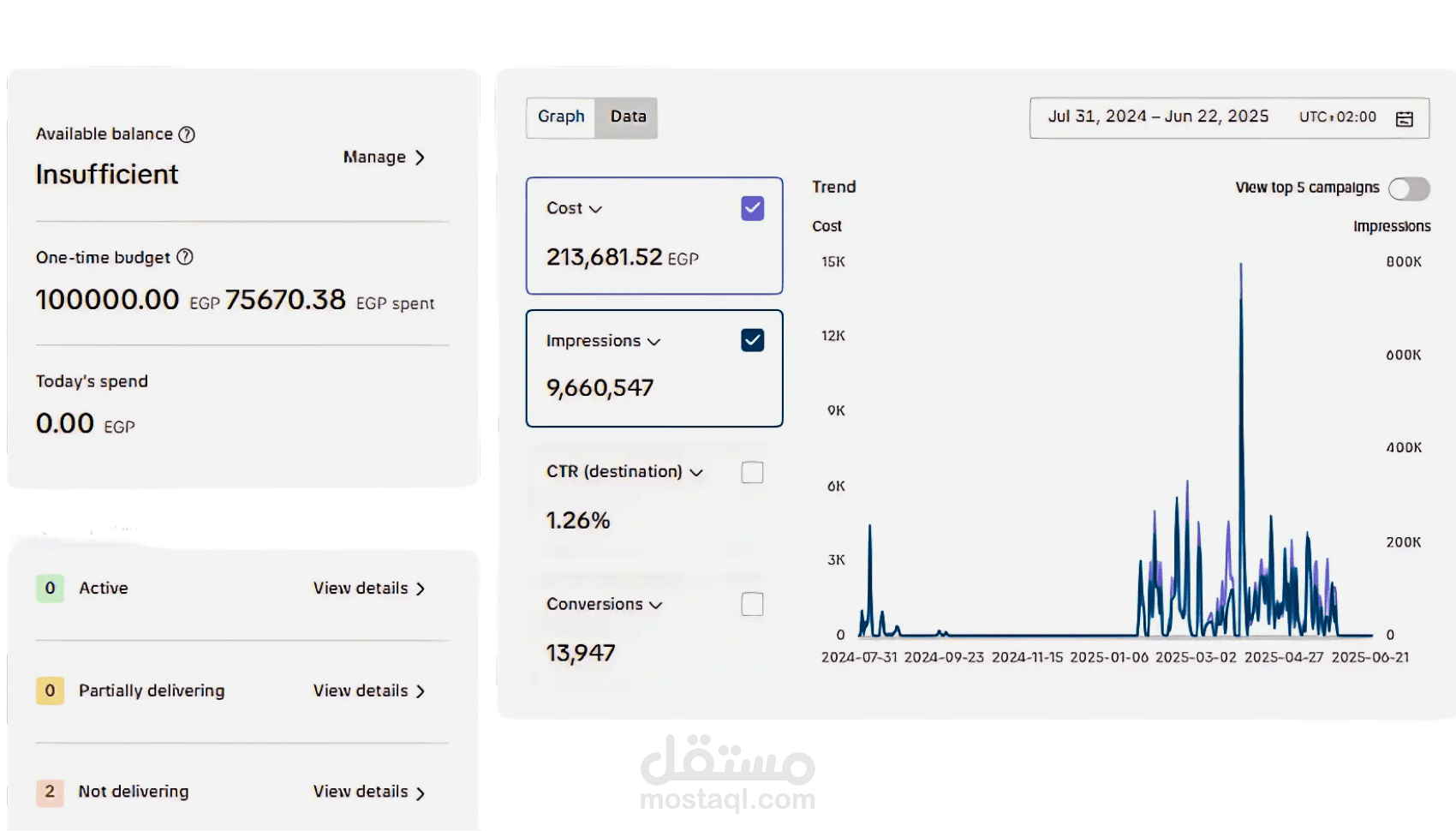Enable the CTR (destination) checkbox
Screen dimensions: 1456x831
coord(752,472)
